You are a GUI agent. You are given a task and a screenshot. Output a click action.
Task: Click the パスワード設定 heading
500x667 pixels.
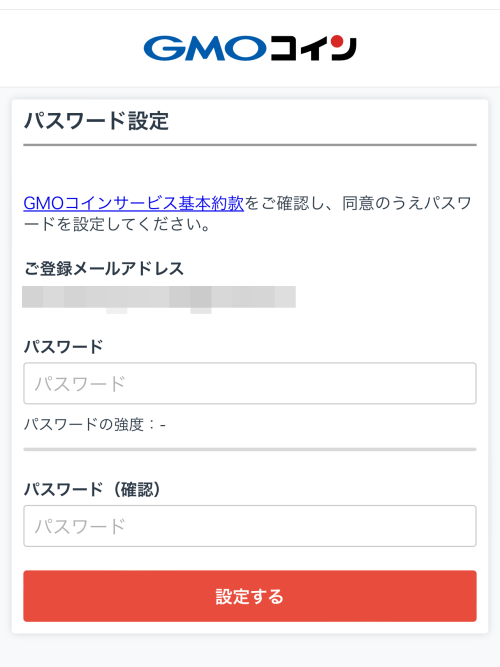pyautogui.click(x=96, y=121)
